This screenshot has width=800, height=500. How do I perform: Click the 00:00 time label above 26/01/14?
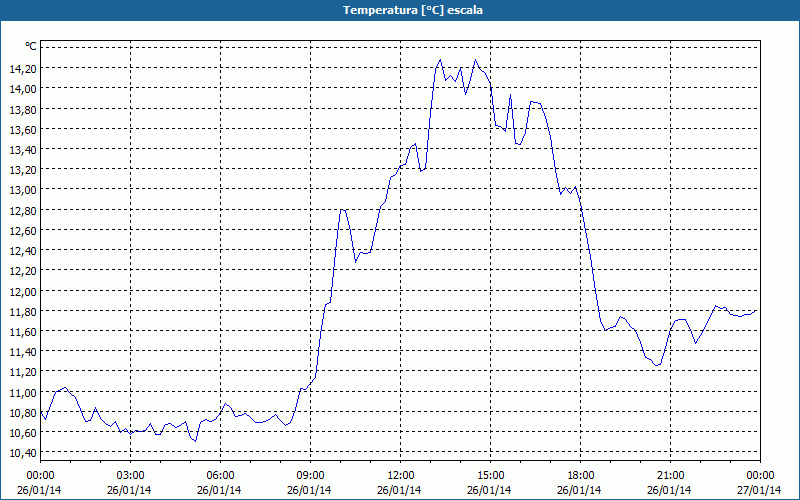pyautogui.click(x=40, y=476)
